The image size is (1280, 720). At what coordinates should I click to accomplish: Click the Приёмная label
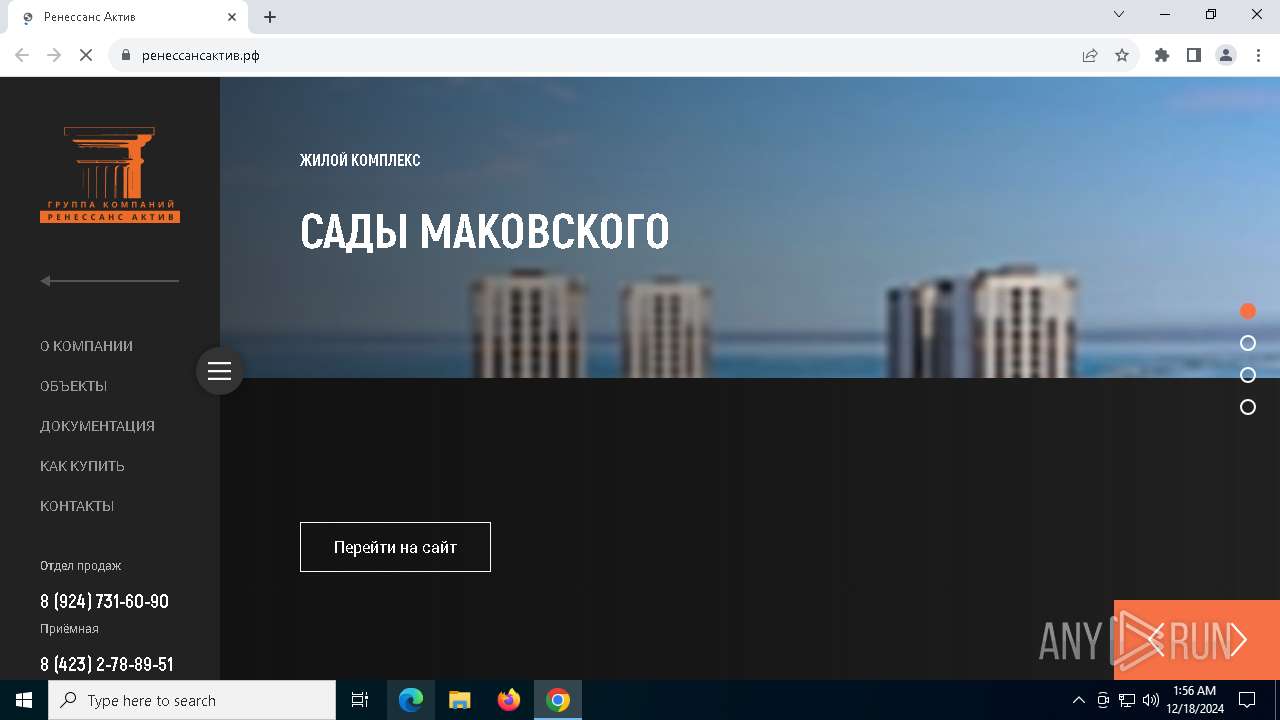[x=69, y=629]
